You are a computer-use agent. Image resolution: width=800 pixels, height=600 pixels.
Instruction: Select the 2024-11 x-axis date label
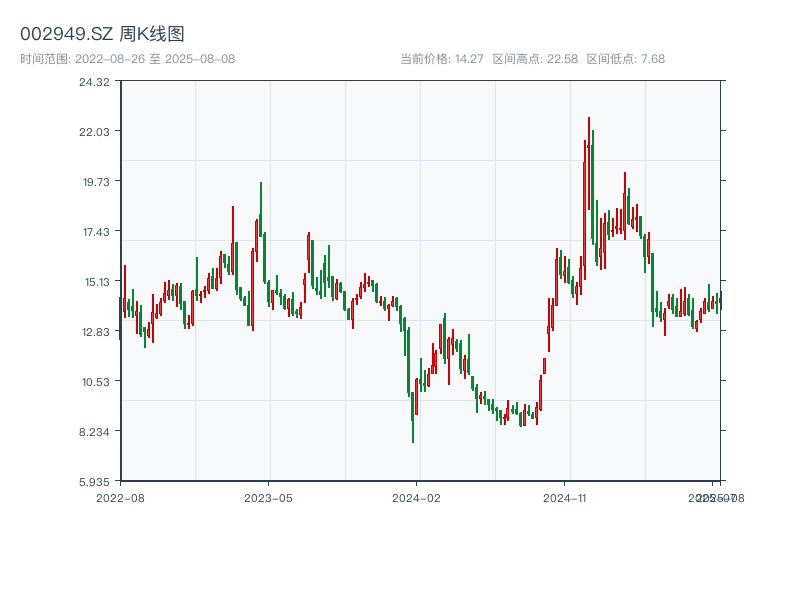pyautogui.click(x=565, y=497)
